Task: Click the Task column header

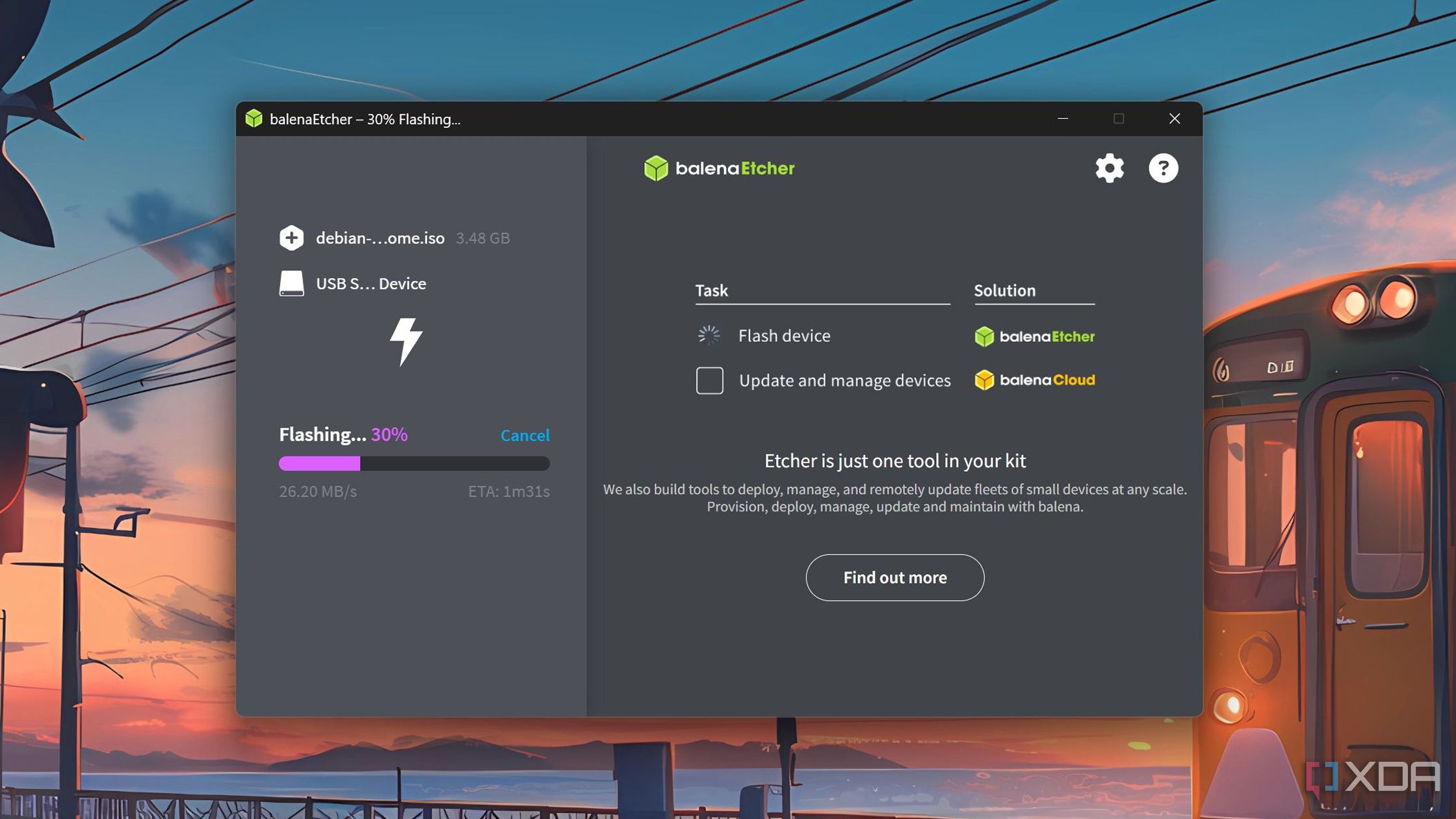Action: click(x=712, y=291)
